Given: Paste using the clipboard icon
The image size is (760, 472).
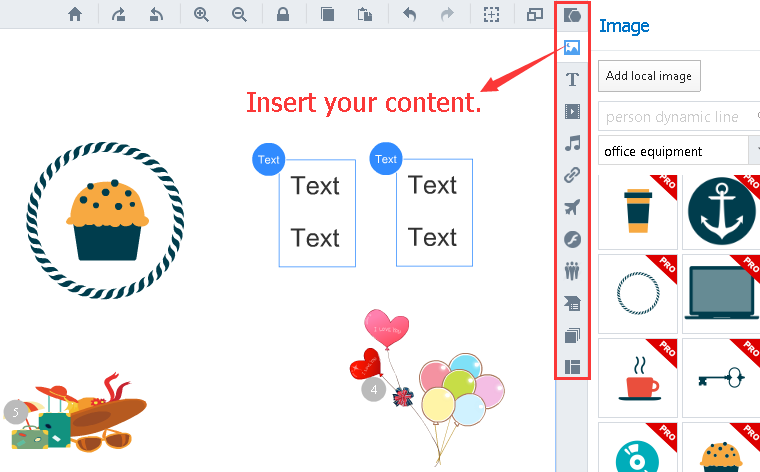Looking at the screenshot, I should coord(365,15).
